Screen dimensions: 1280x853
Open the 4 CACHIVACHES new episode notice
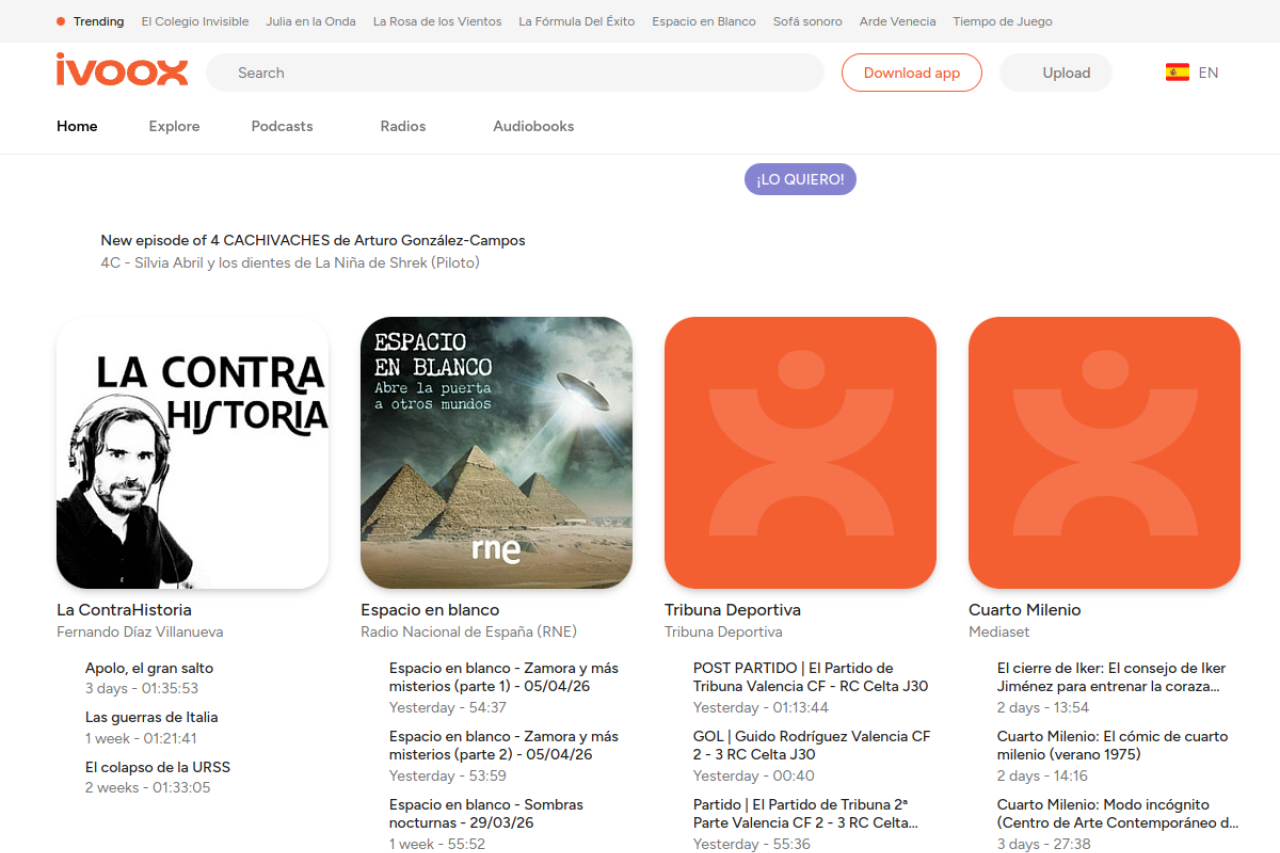pyautogui.click(x=312, y=240)
